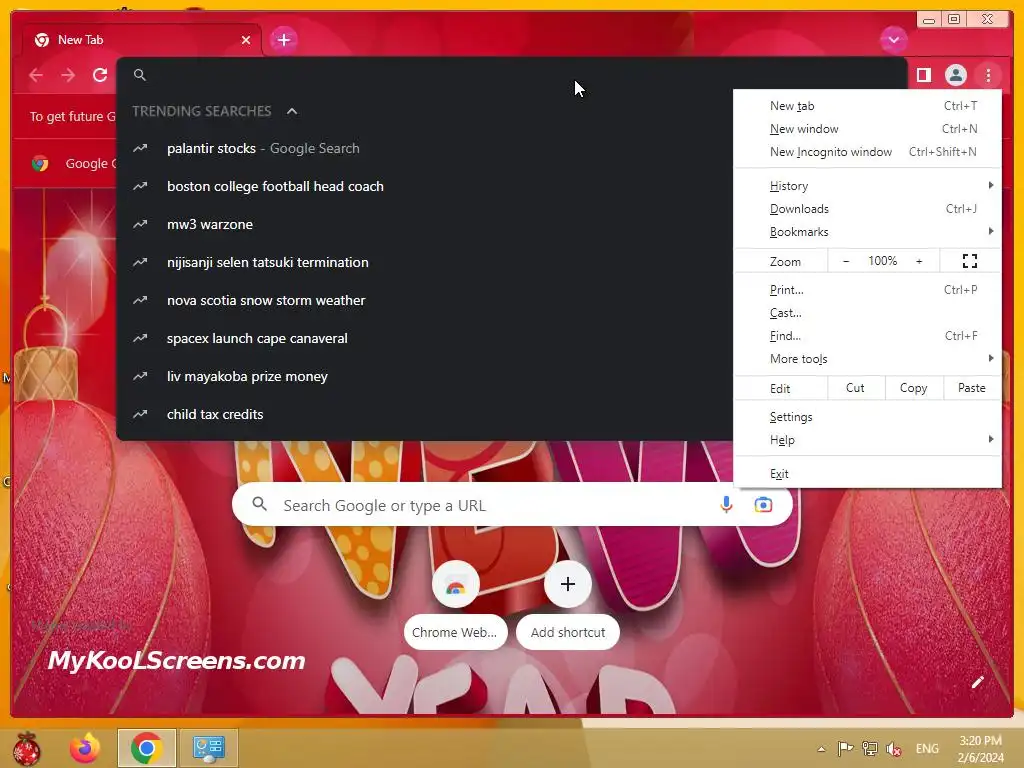Reload the current page
The width and height of the screenshot is (1024, 768).
[100, 75]
